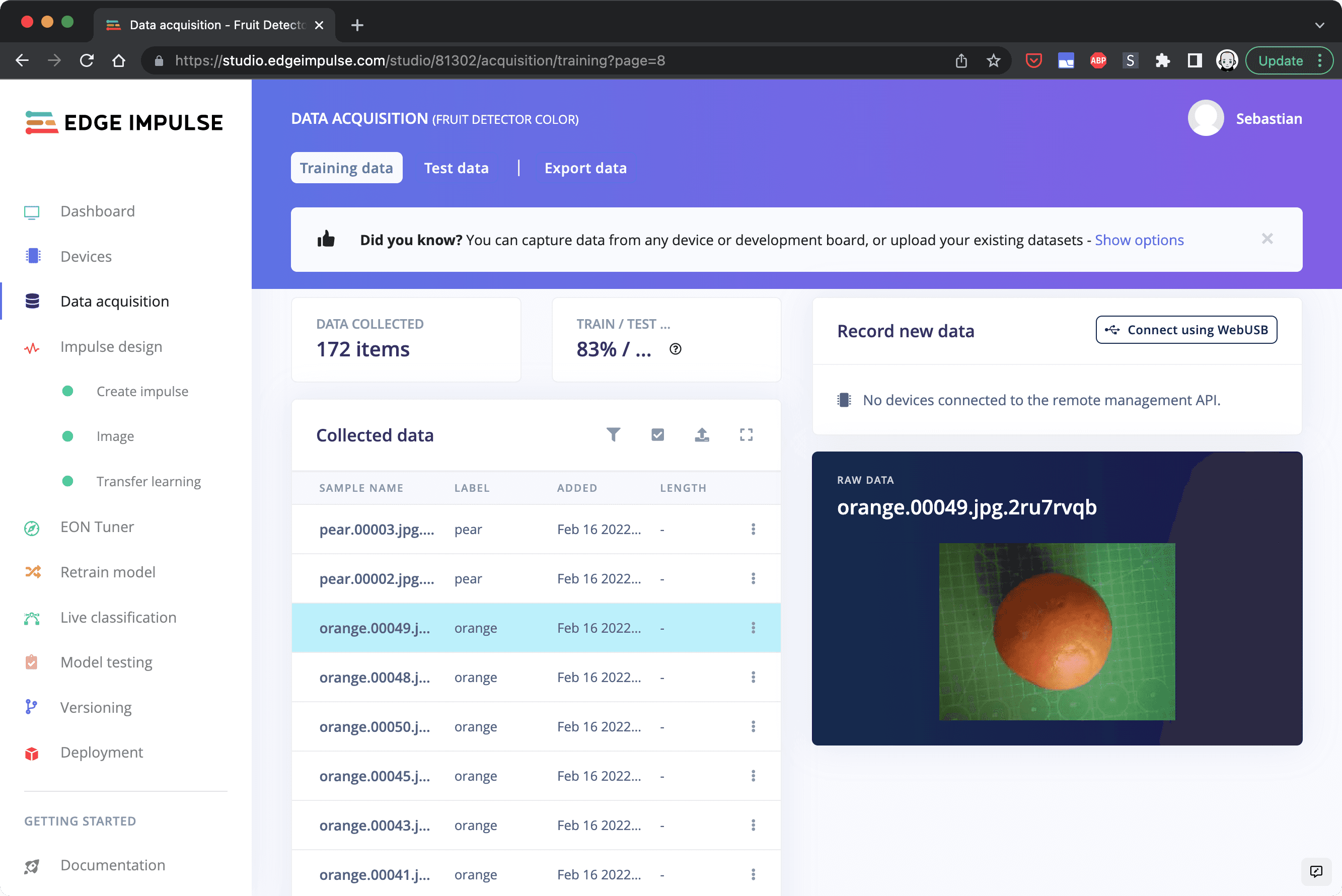This screenshot has width=1342, height=896.
Task: Click Show options in the tip banner
Action: click(1139, 240)
